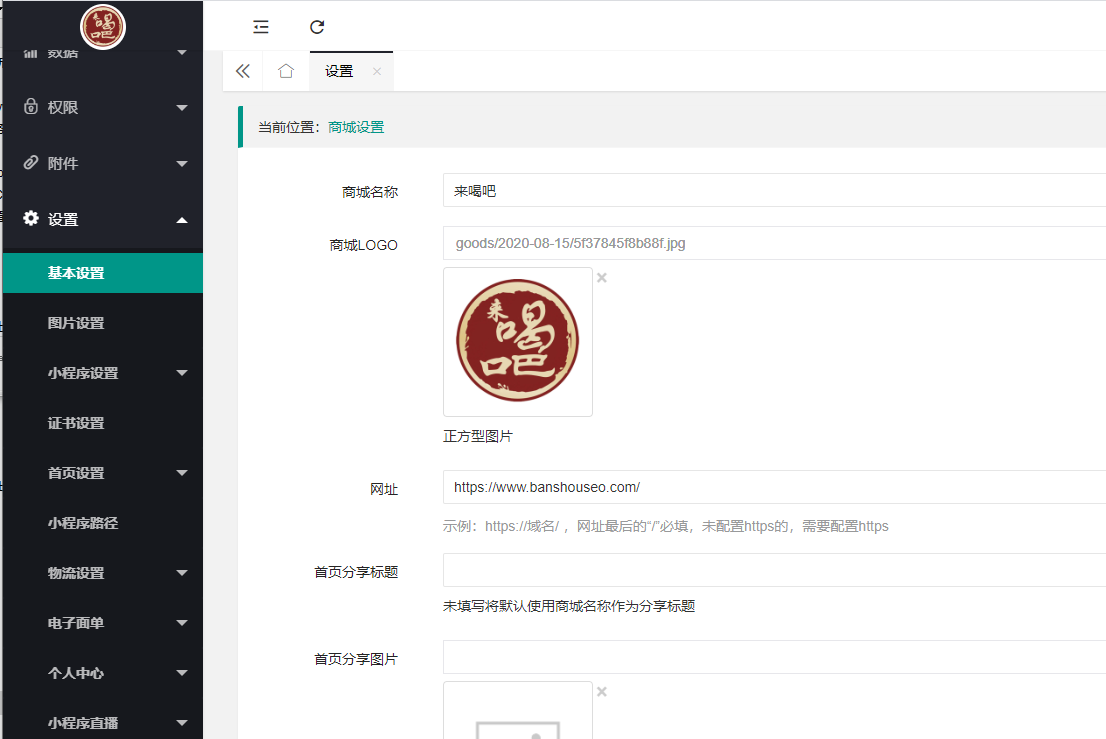Click the sidebar collapse menu icon
The width and height of the screenshot is (1106, 739).
click(x=261, y=27)
